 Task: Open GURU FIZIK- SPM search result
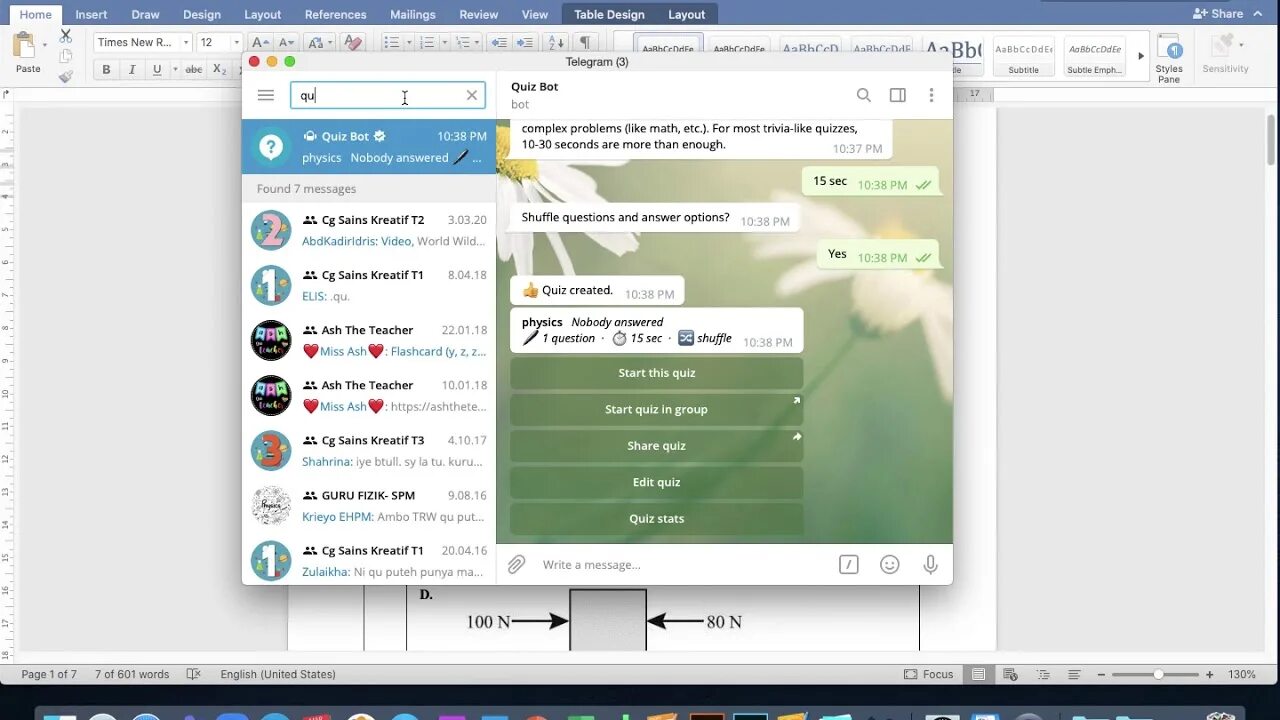click(369, 505)
